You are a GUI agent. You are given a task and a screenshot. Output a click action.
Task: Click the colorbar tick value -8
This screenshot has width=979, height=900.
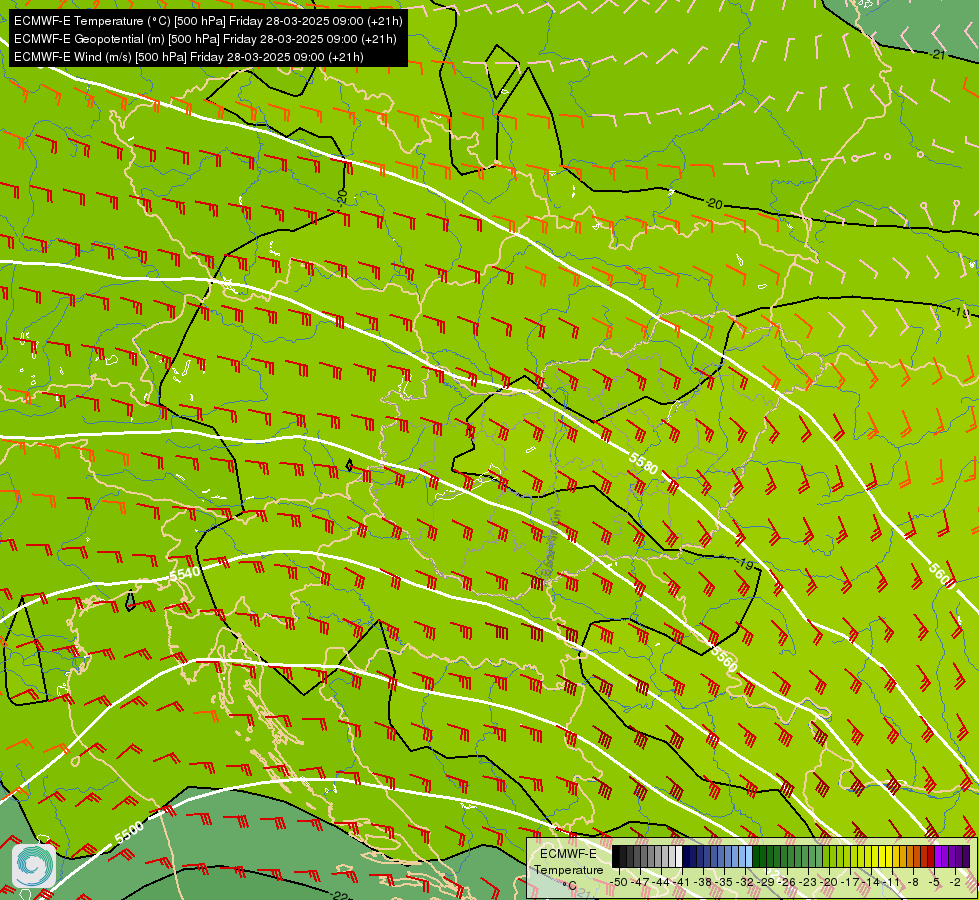click(x=913, y=882)
